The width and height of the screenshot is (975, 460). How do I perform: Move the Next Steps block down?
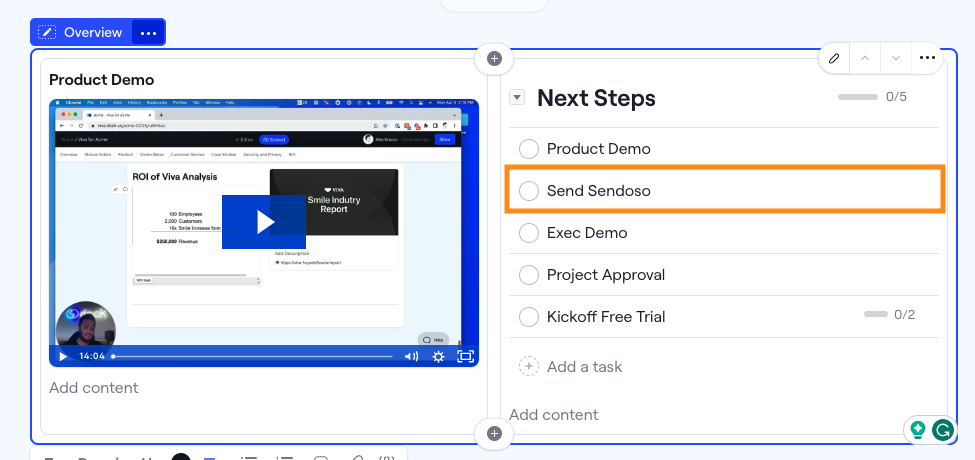896,58
